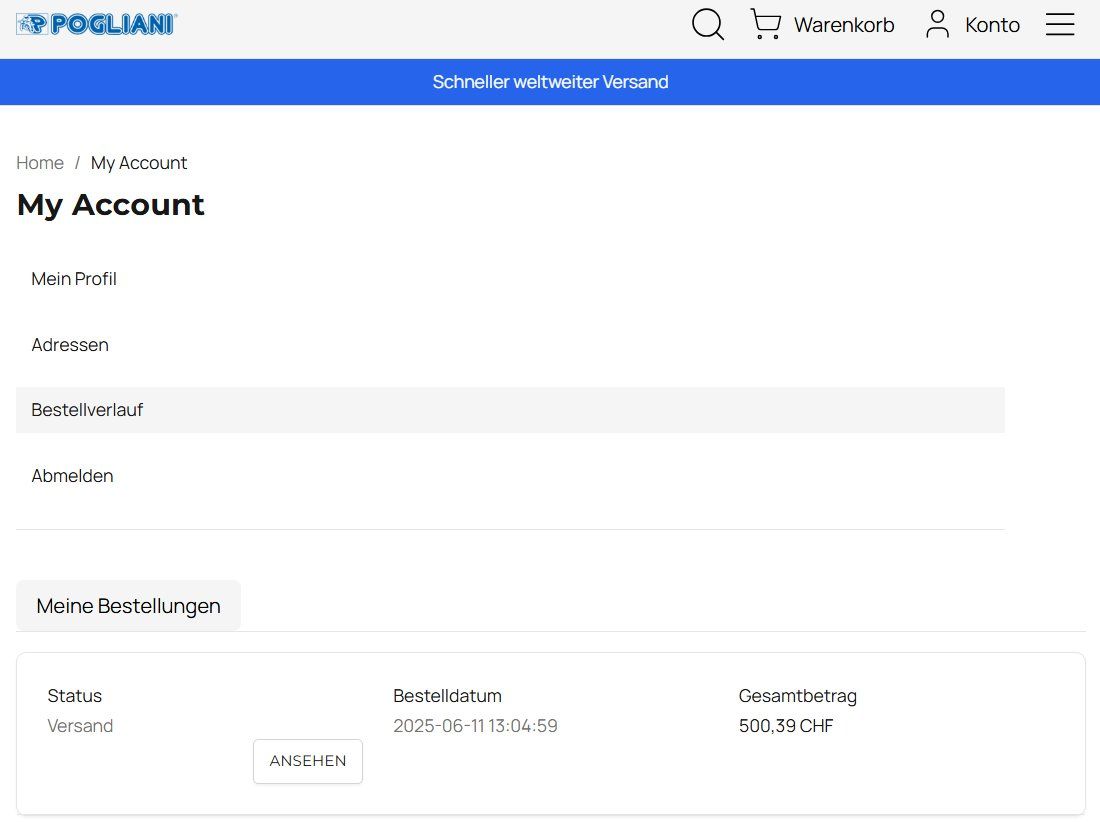Log out using Abmelden
Image resolution: width=1100 pixels, height=822 pixels.
click(72, 476)
